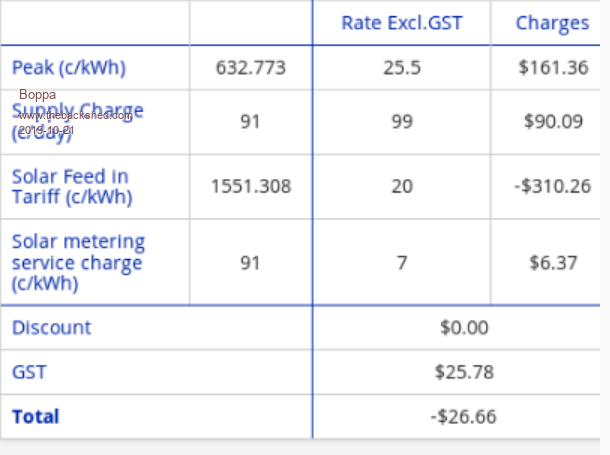The height and width of the screenshot is (455, 610).
Task: Click the solar metering rate 7
Action: click(x=401, y=262)
